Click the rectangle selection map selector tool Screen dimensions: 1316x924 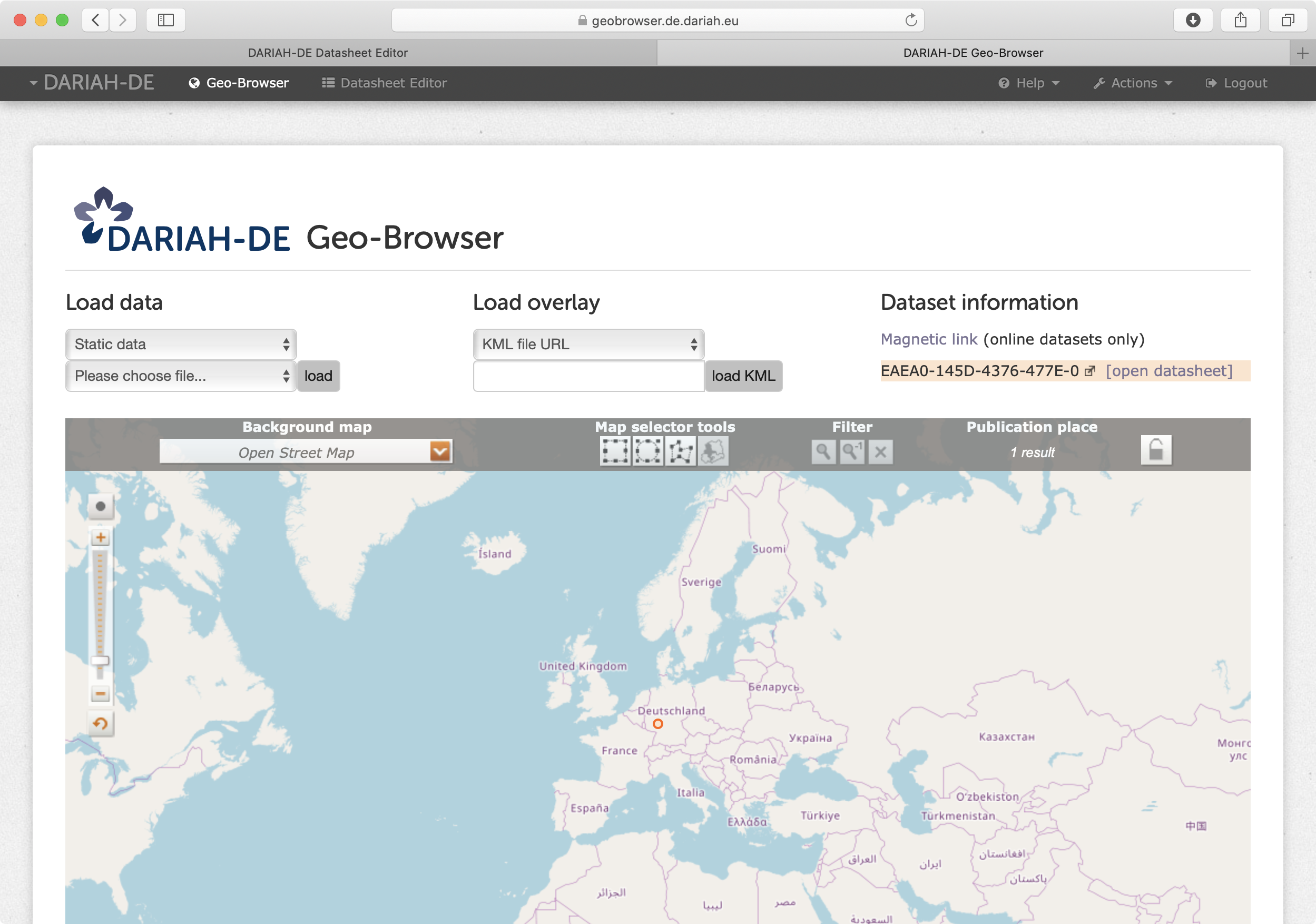click(x=613, y=450)
